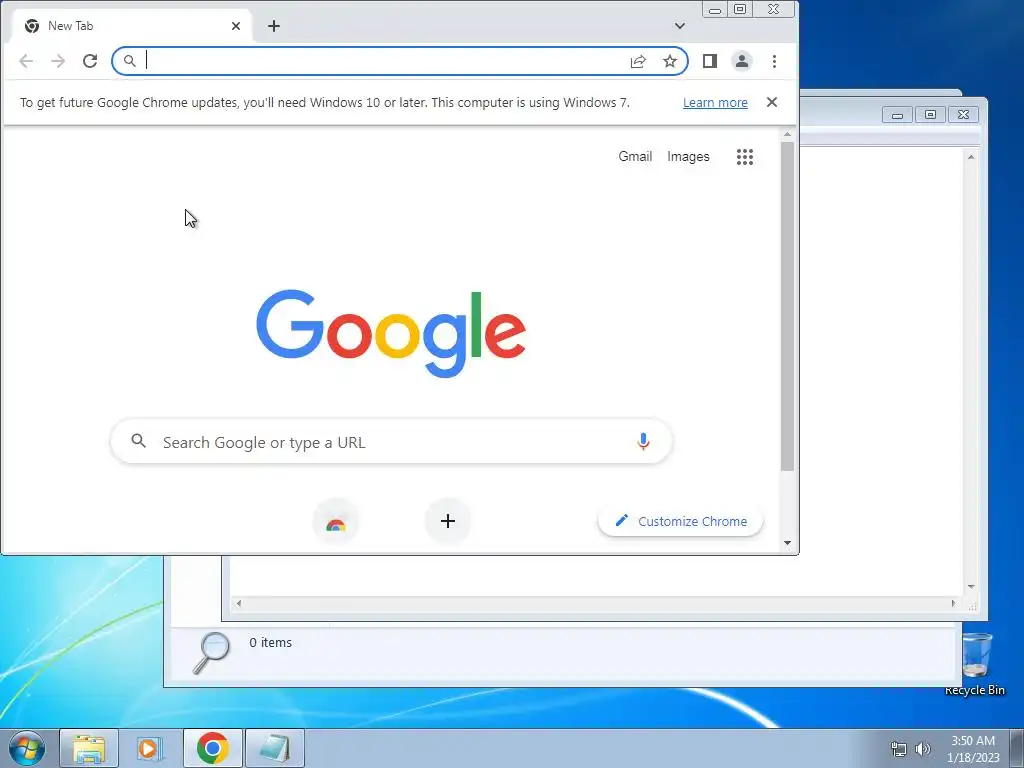
Task: Click the Google logo
Action: click(391, 333)
